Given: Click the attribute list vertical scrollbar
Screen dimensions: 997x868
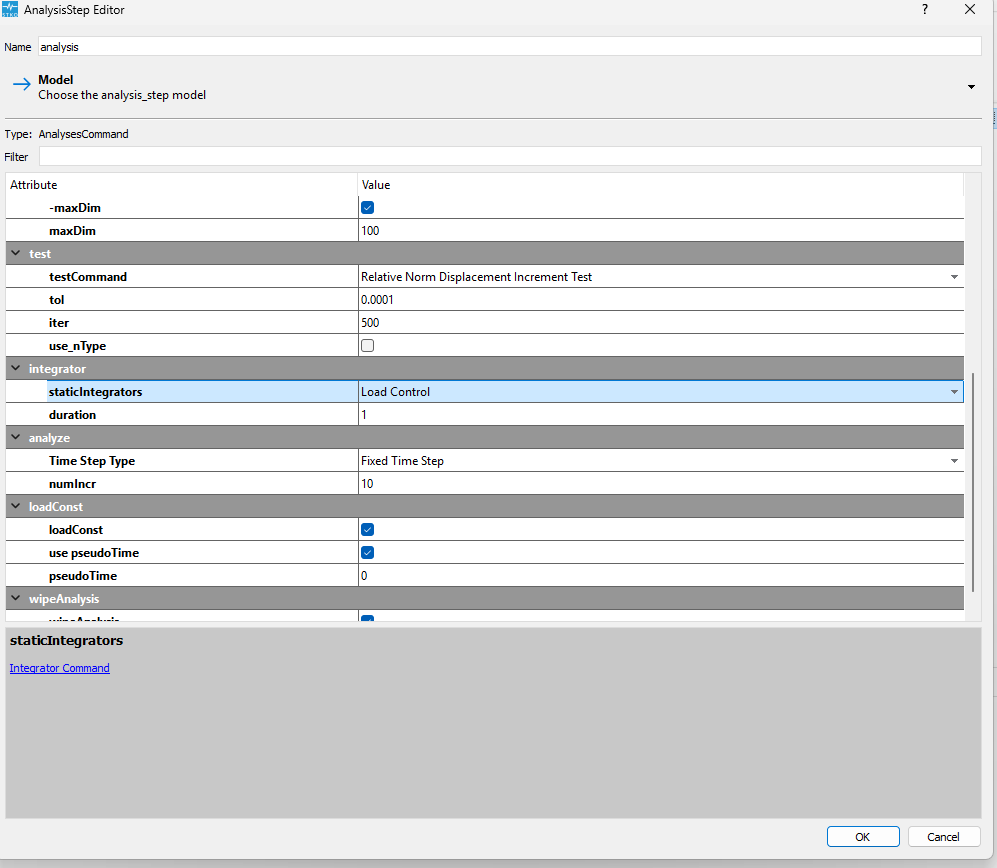Looking at the screenshot, I should 973,482.
